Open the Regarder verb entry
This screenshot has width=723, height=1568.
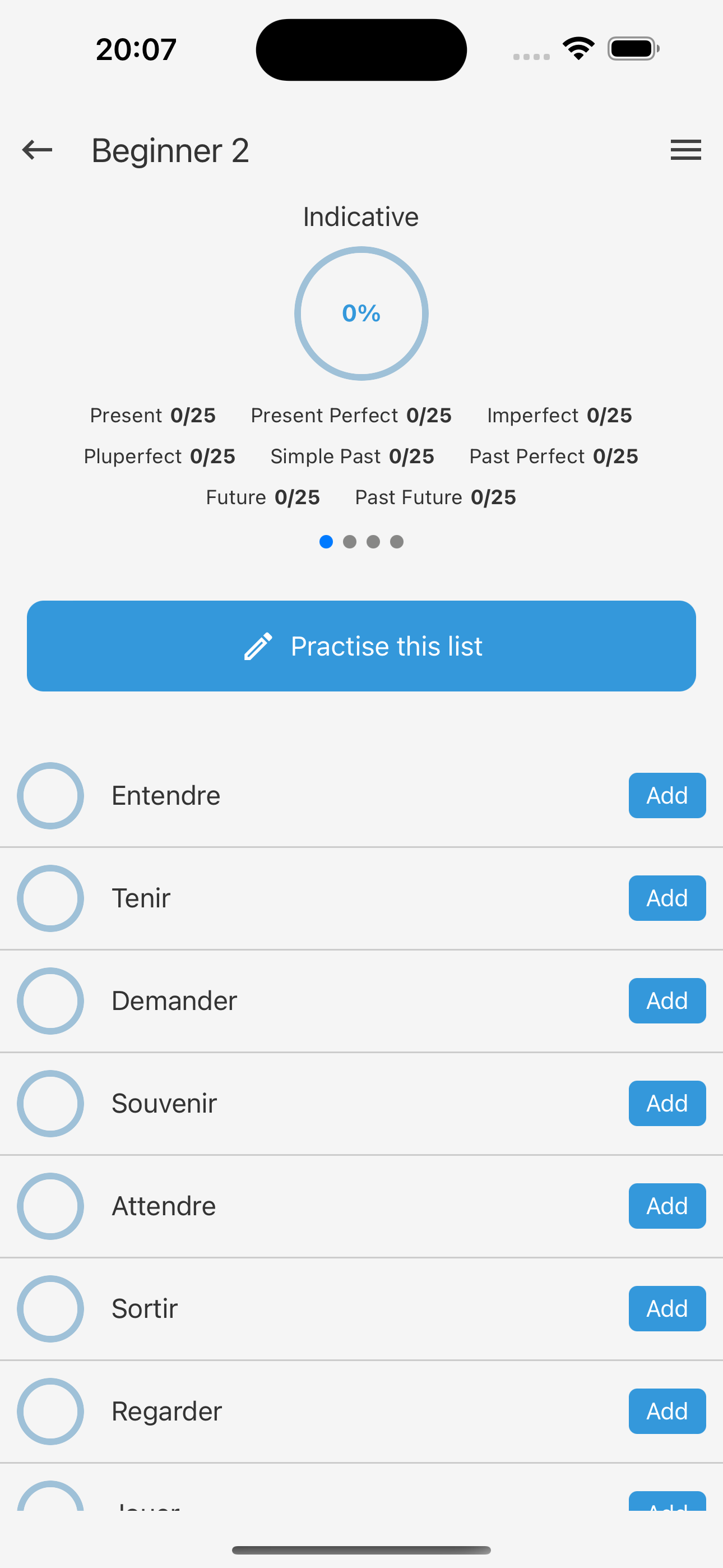(167, 1411)
